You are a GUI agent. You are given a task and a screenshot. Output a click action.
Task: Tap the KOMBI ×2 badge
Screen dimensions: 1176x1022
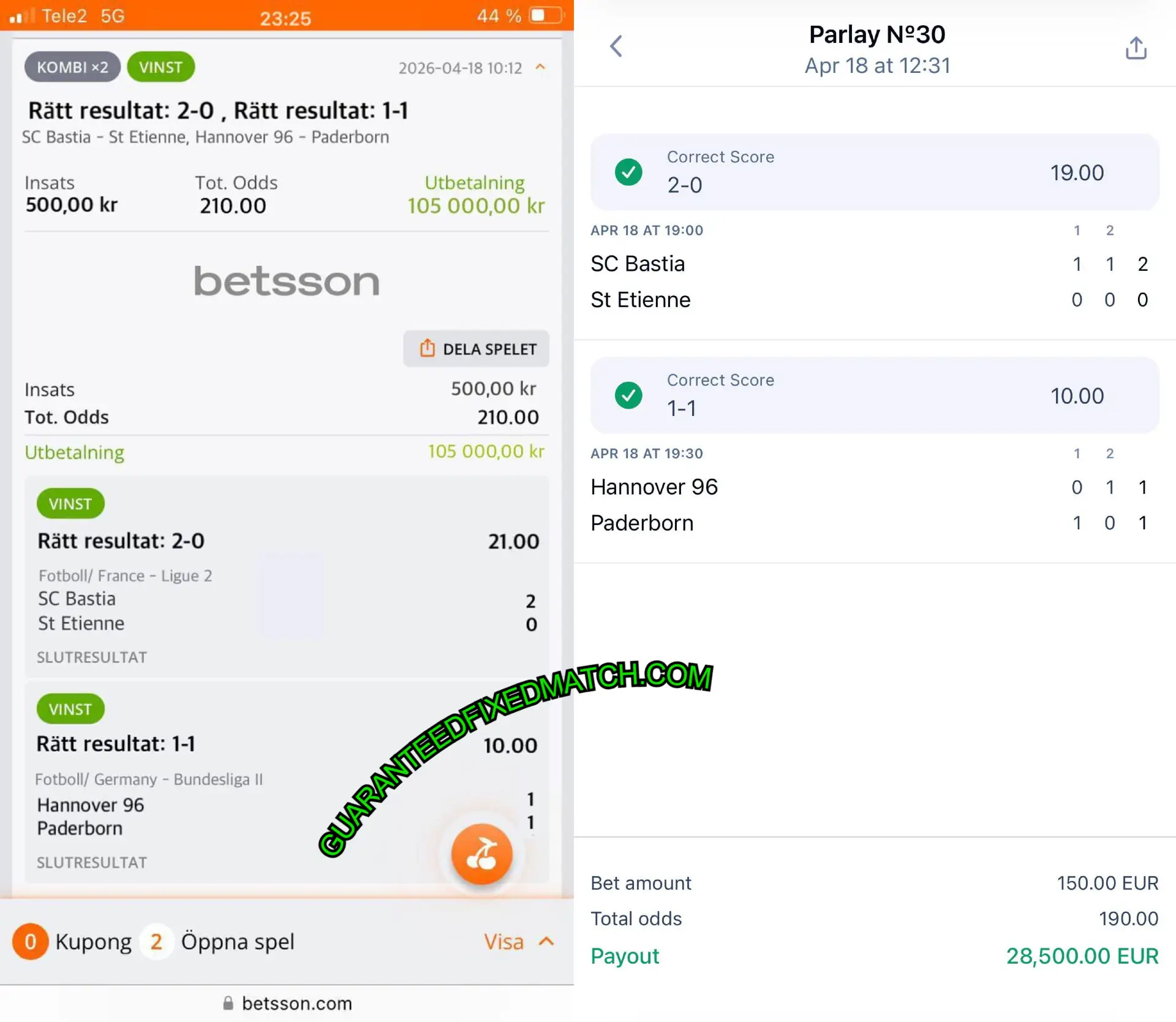tap(72, 67)
